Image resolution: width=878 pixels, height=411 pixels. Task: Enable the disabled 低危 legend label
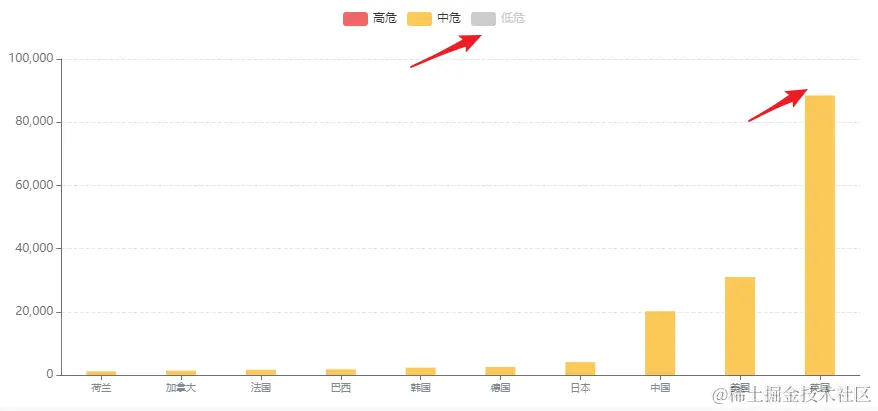513,18
